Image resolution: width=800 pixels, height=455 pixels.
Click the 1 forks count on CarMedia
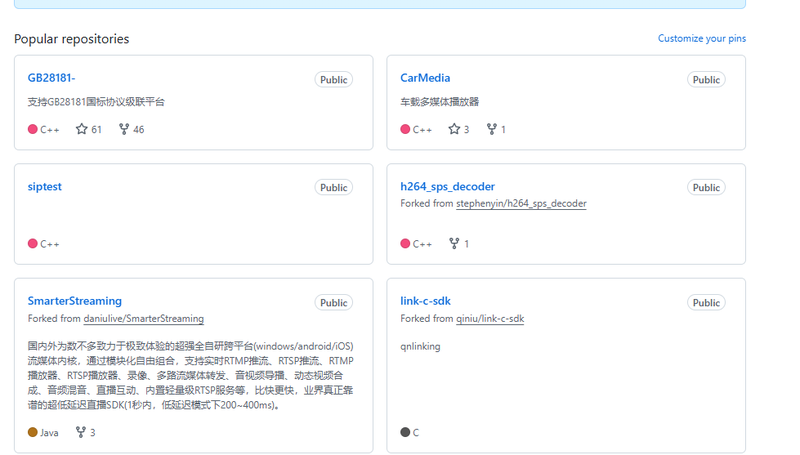tap(503, 130)
